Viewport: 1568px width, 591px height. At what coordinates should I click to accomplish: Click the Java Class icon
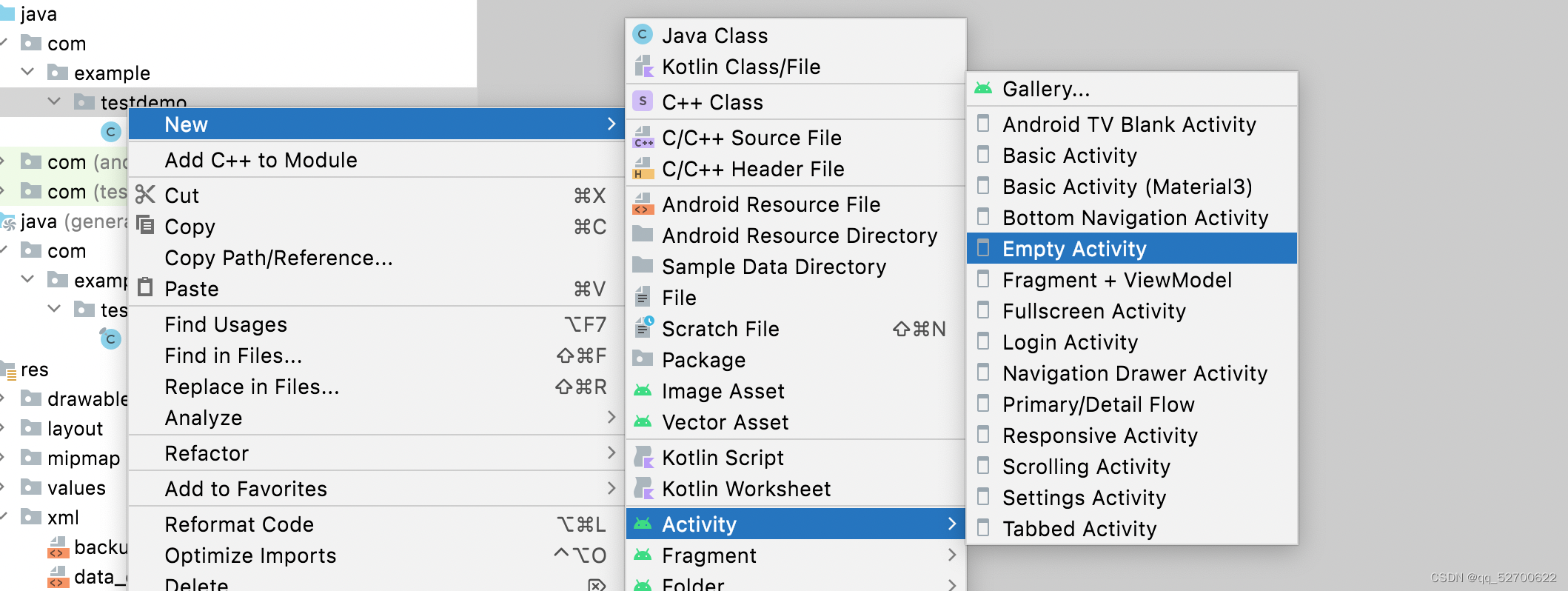[x=643, y=35]
